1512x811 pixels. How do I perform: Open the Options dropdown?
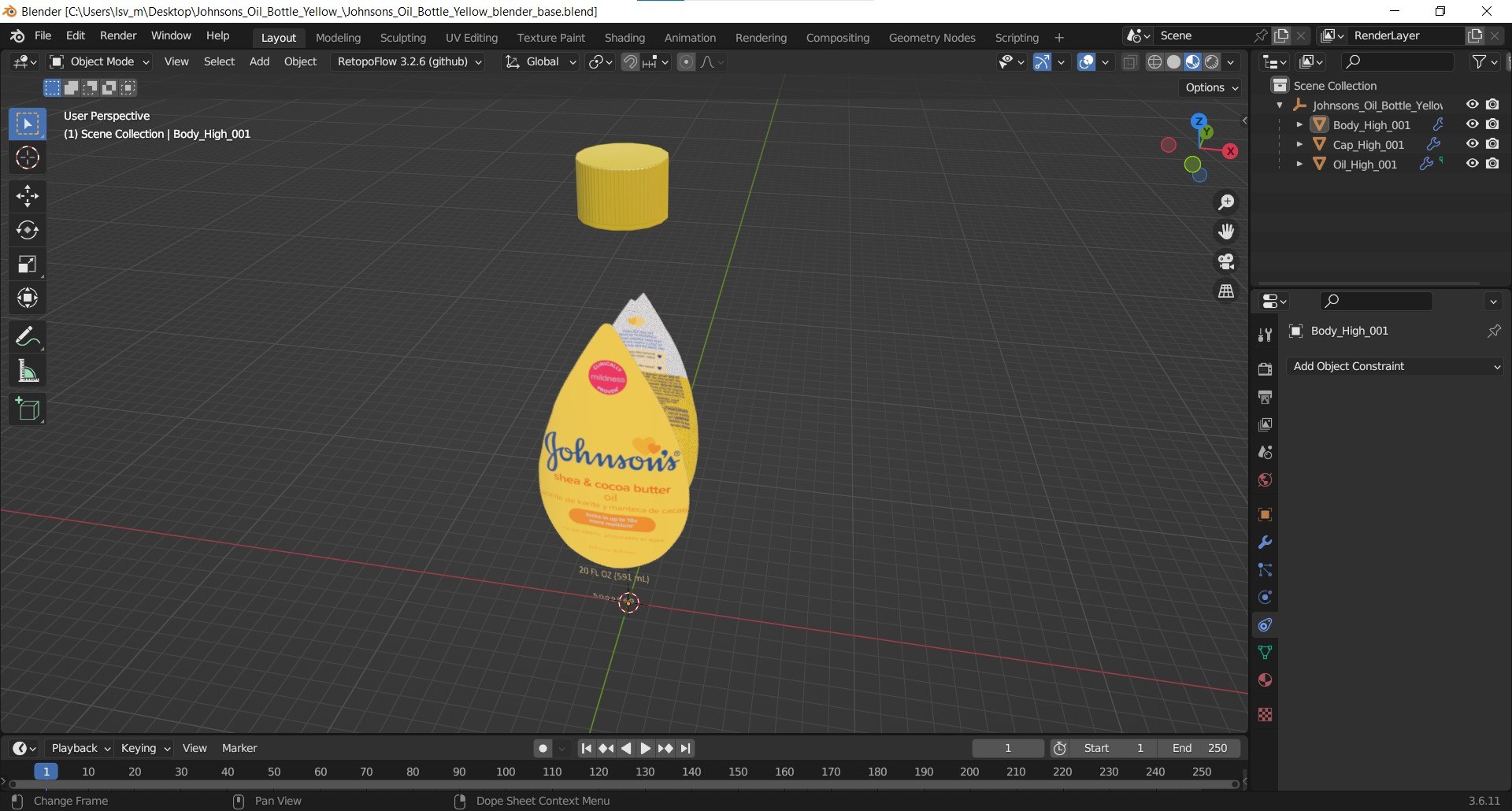[1211, 87]
